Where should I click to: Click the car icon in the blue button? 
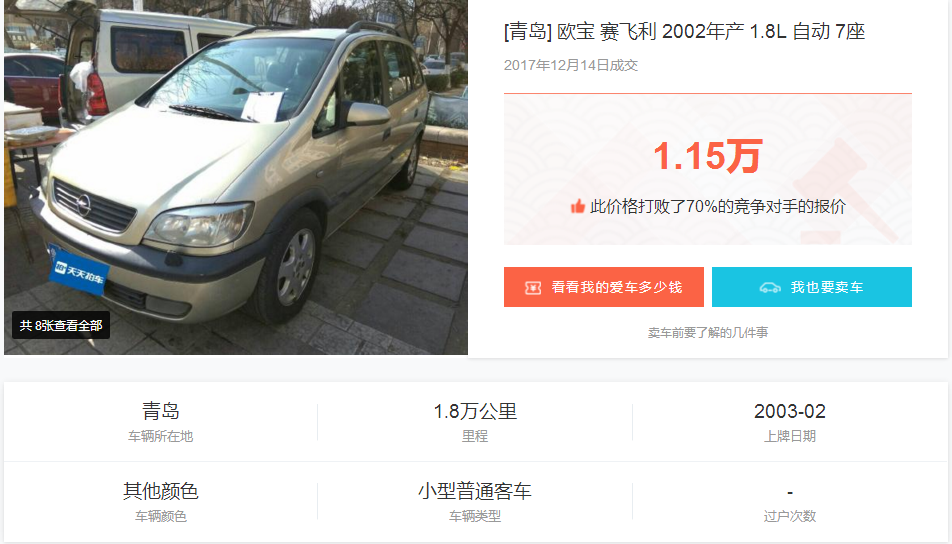click(x=770, y=288)
